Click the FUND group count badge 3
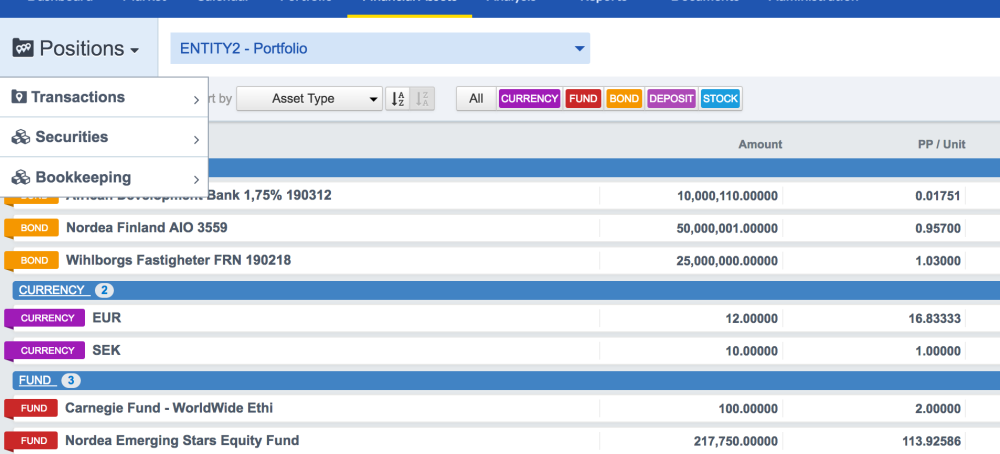Viewport: 1000px width, 454px height. point(71,381)
